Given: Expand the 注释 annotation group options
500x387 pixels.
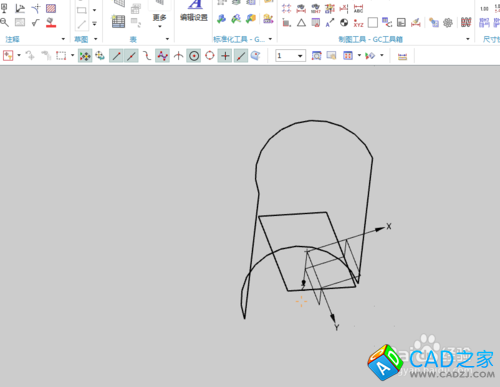Looking at the screenshot, I should (63, 39).
